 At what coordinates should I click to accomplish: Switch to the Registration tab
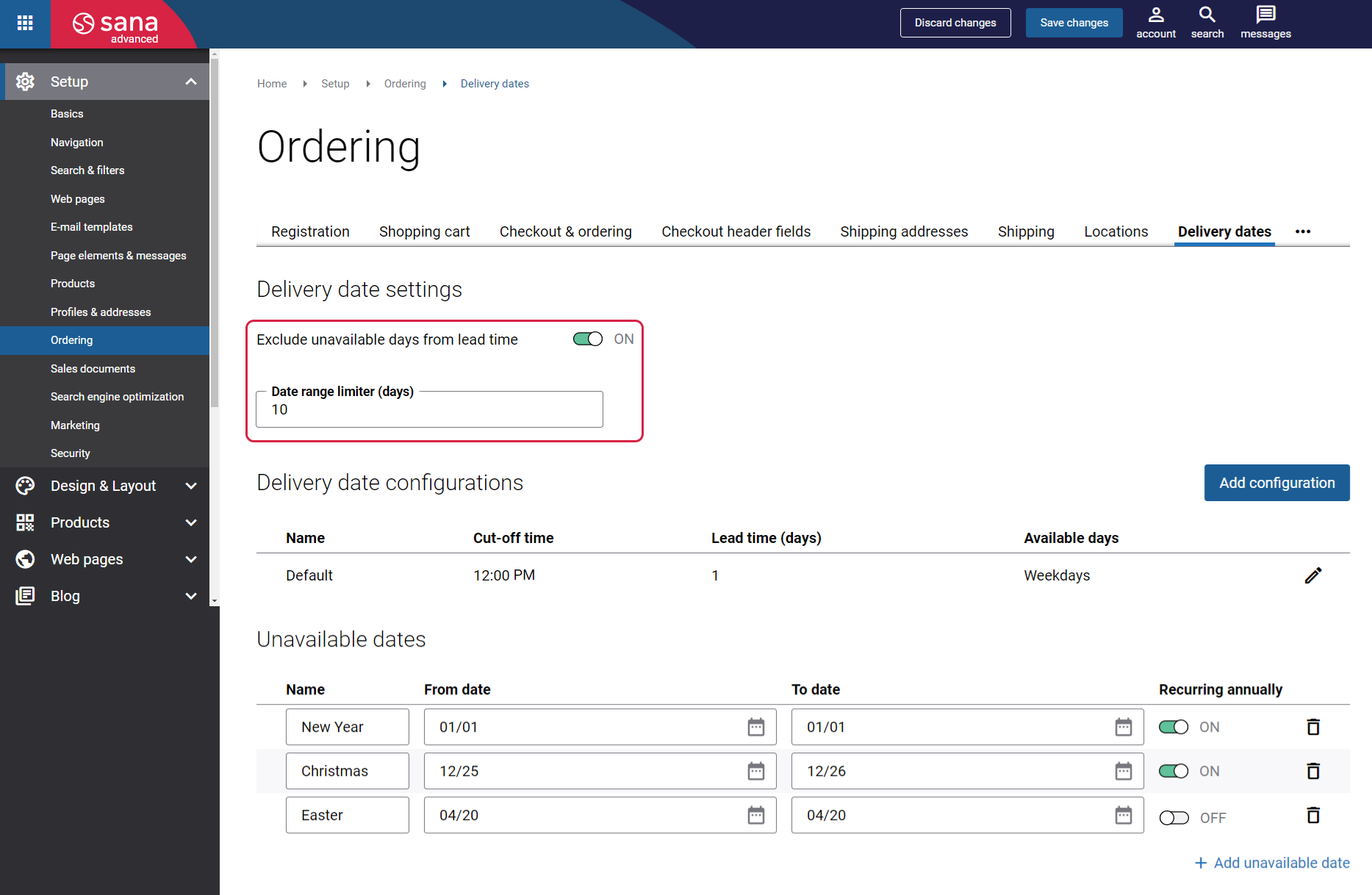310,231
